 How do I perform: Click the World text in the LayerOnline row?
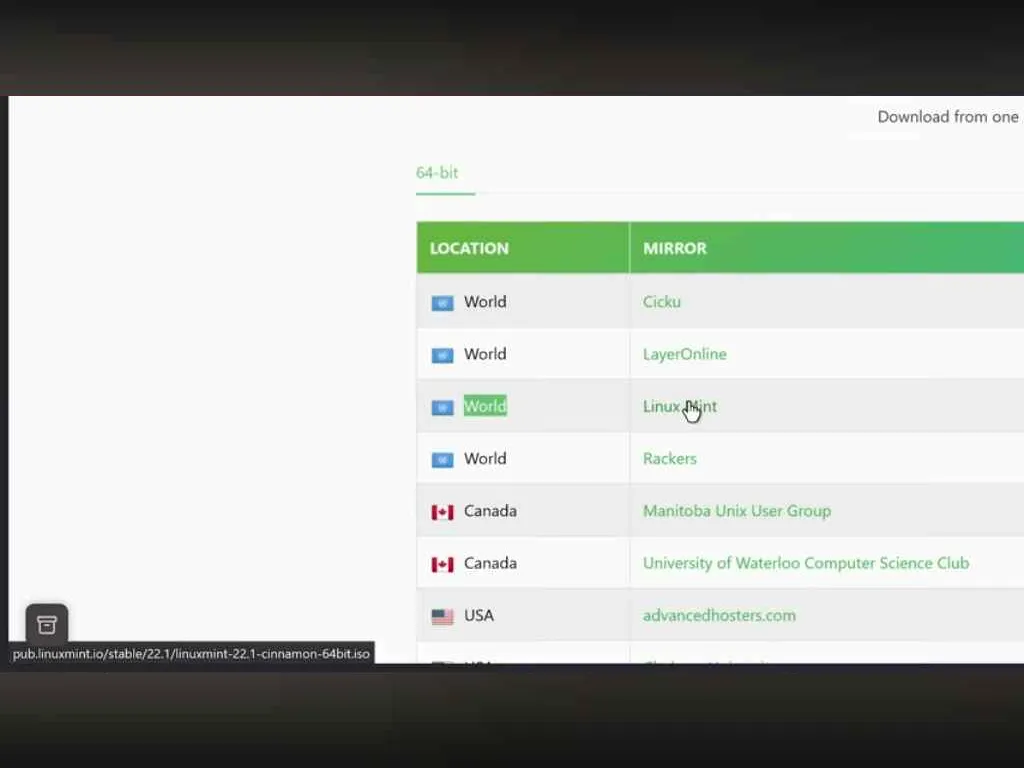click(485, 354)
